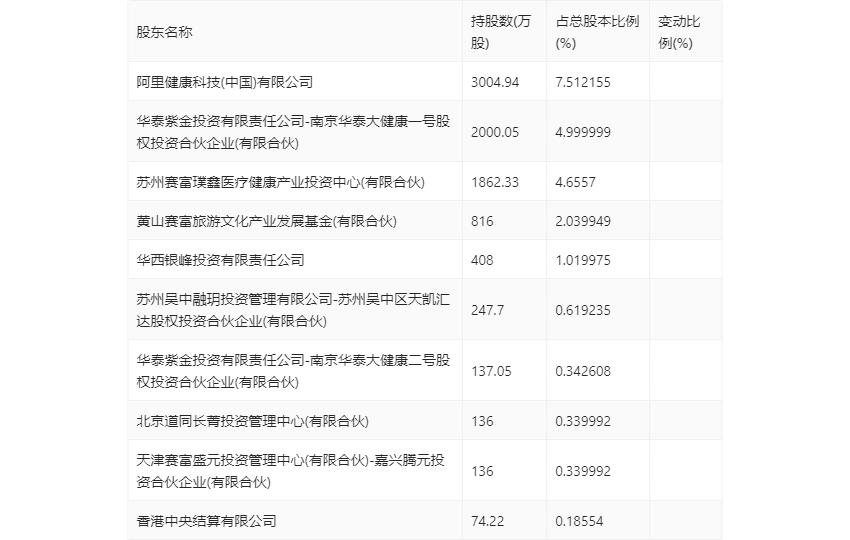Click the 变动比例(%) column header
This screenshot has width=850, height=540.
(x=679, y=32)
